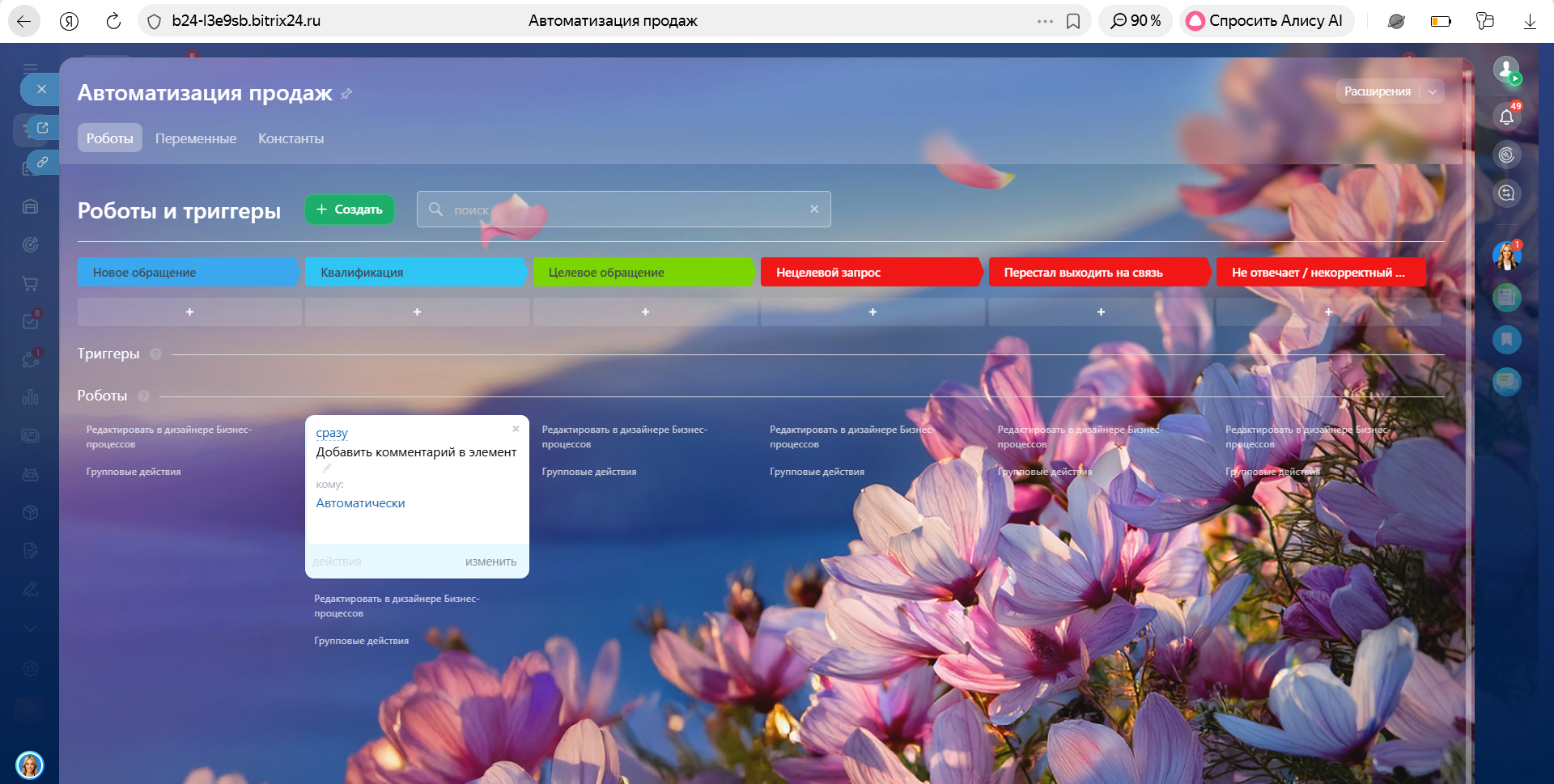1554x784 pixels.
Task: Add trigger under Квалификация stage
Action: 417,312
